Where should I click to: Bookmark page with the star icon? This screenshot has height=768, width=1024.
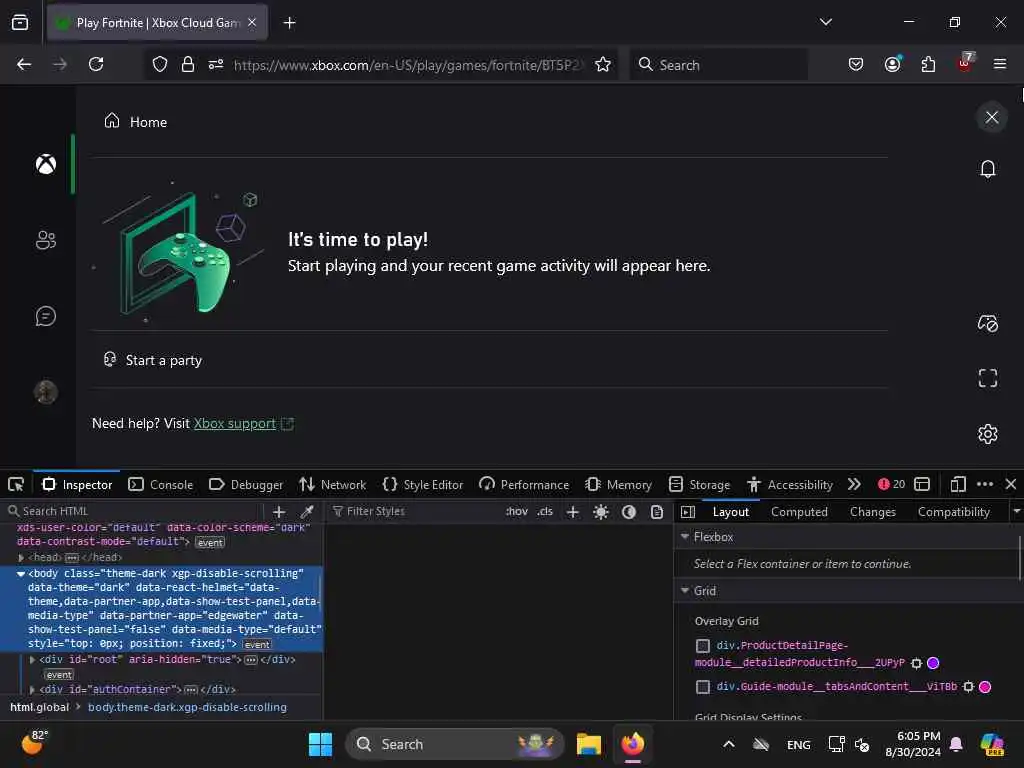click(x=603, y=64)
